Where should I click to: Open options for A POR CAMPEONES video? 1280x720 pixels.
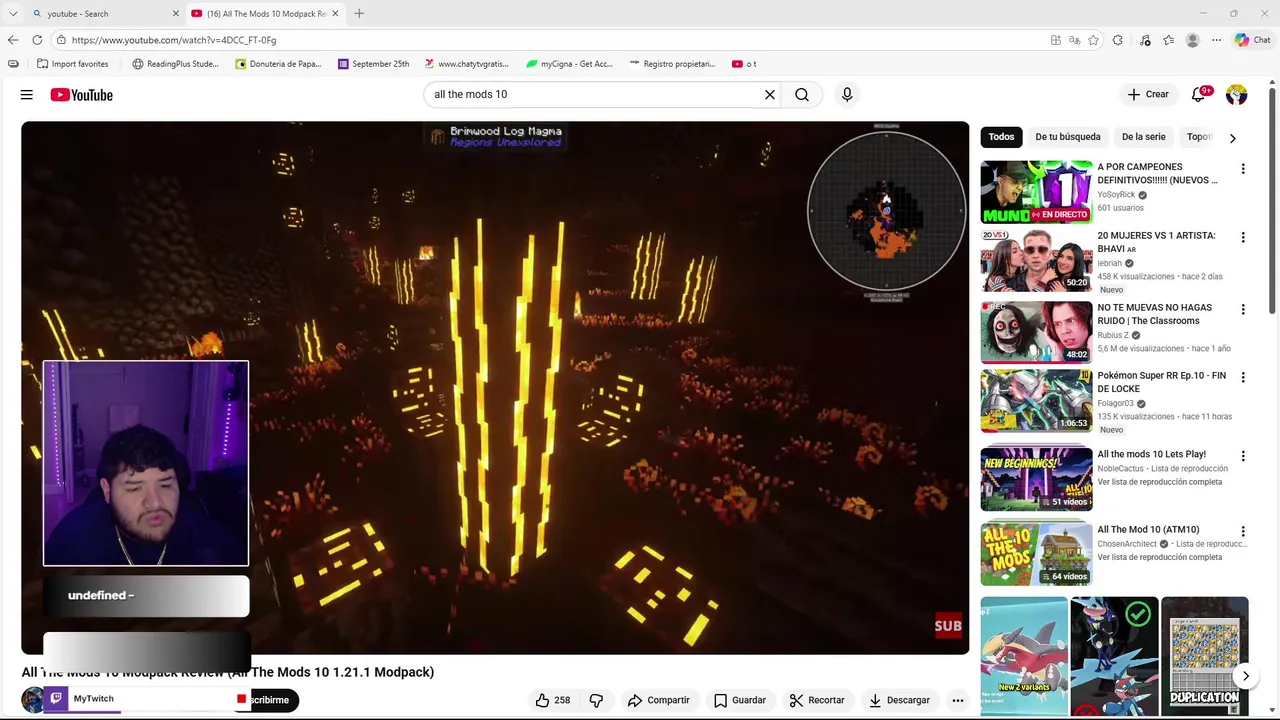pos(1243,169)
